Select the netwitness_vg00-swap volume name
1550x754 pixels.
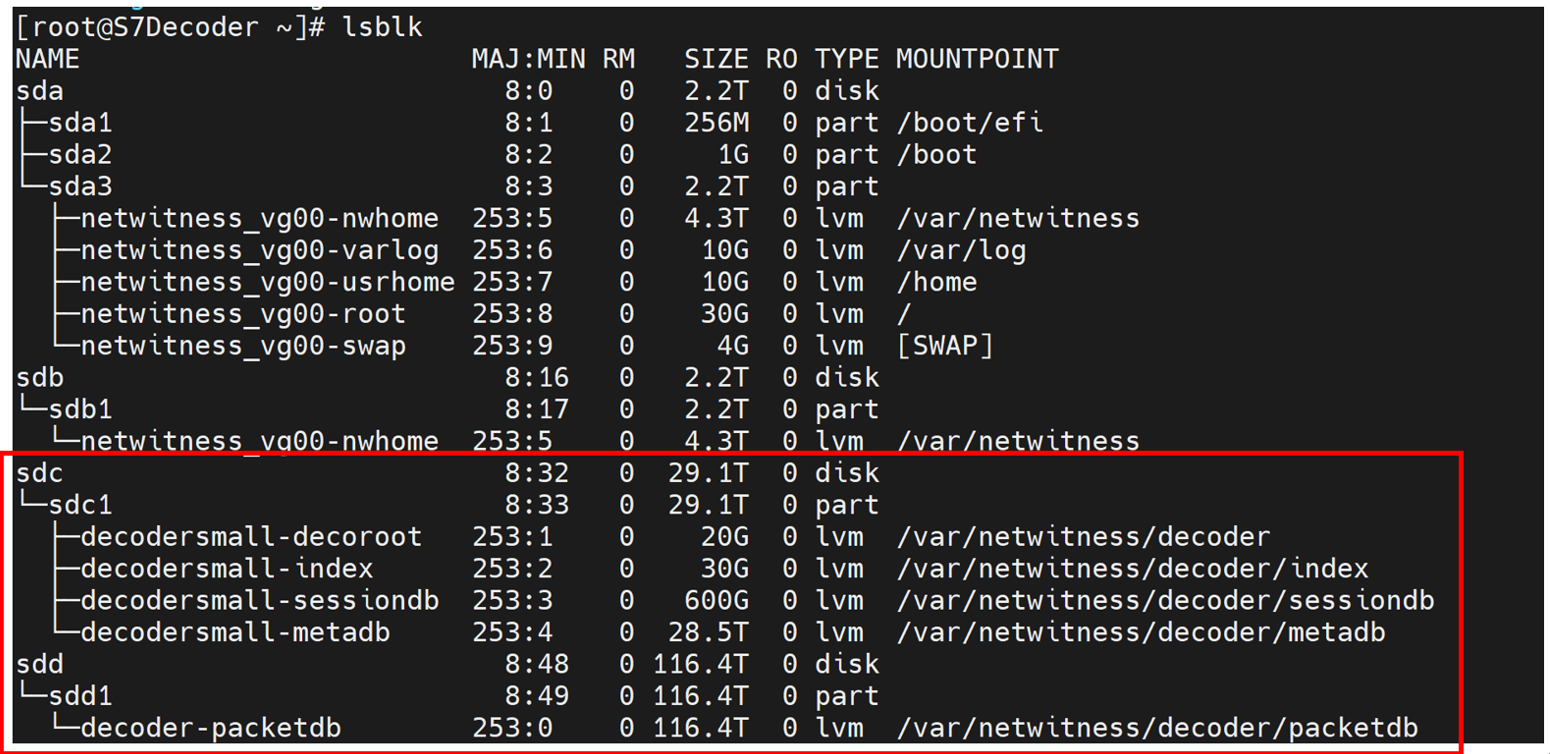(x=244, y=346)
